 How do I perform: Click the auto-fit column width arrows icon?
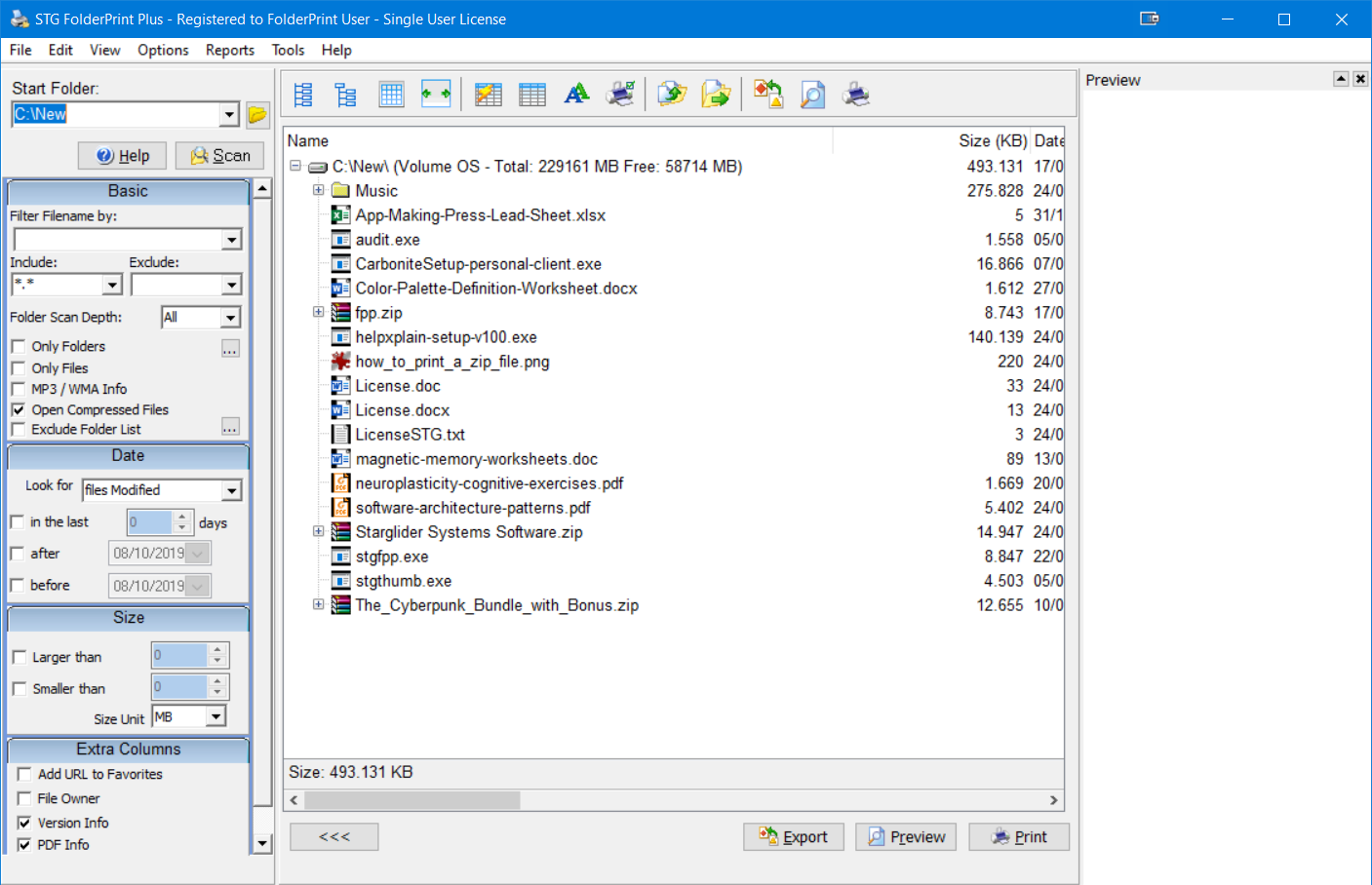(x=436, y=94)
